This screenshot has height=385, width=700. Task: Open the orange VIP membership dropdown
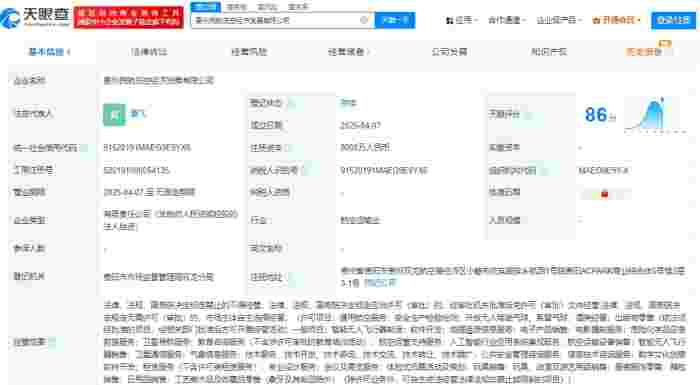tap(616, 20)
